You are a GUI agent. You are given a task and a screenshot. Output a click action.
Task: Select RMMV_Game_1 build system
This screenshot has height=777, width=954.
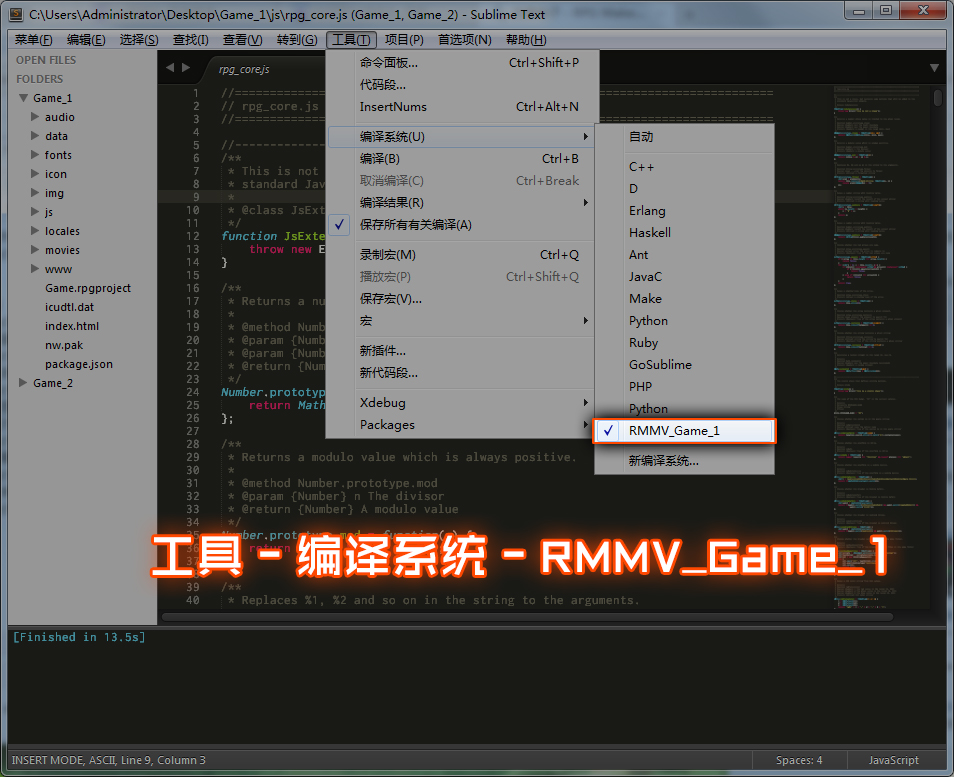(684, 431)
